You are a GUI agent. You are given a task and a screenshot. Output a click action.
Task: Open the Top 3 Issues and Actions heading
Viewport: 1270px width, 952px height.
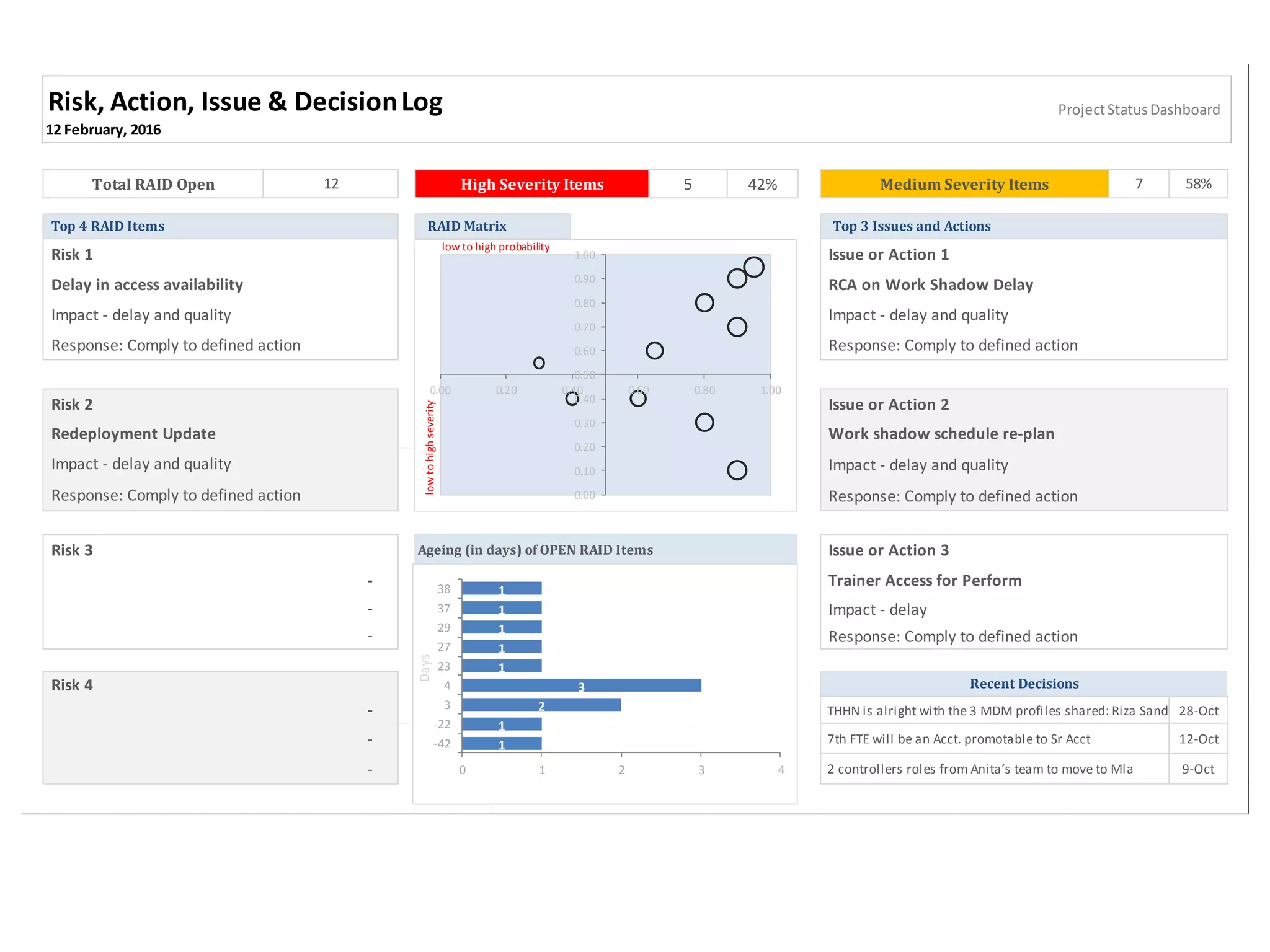tap(911, 226)
